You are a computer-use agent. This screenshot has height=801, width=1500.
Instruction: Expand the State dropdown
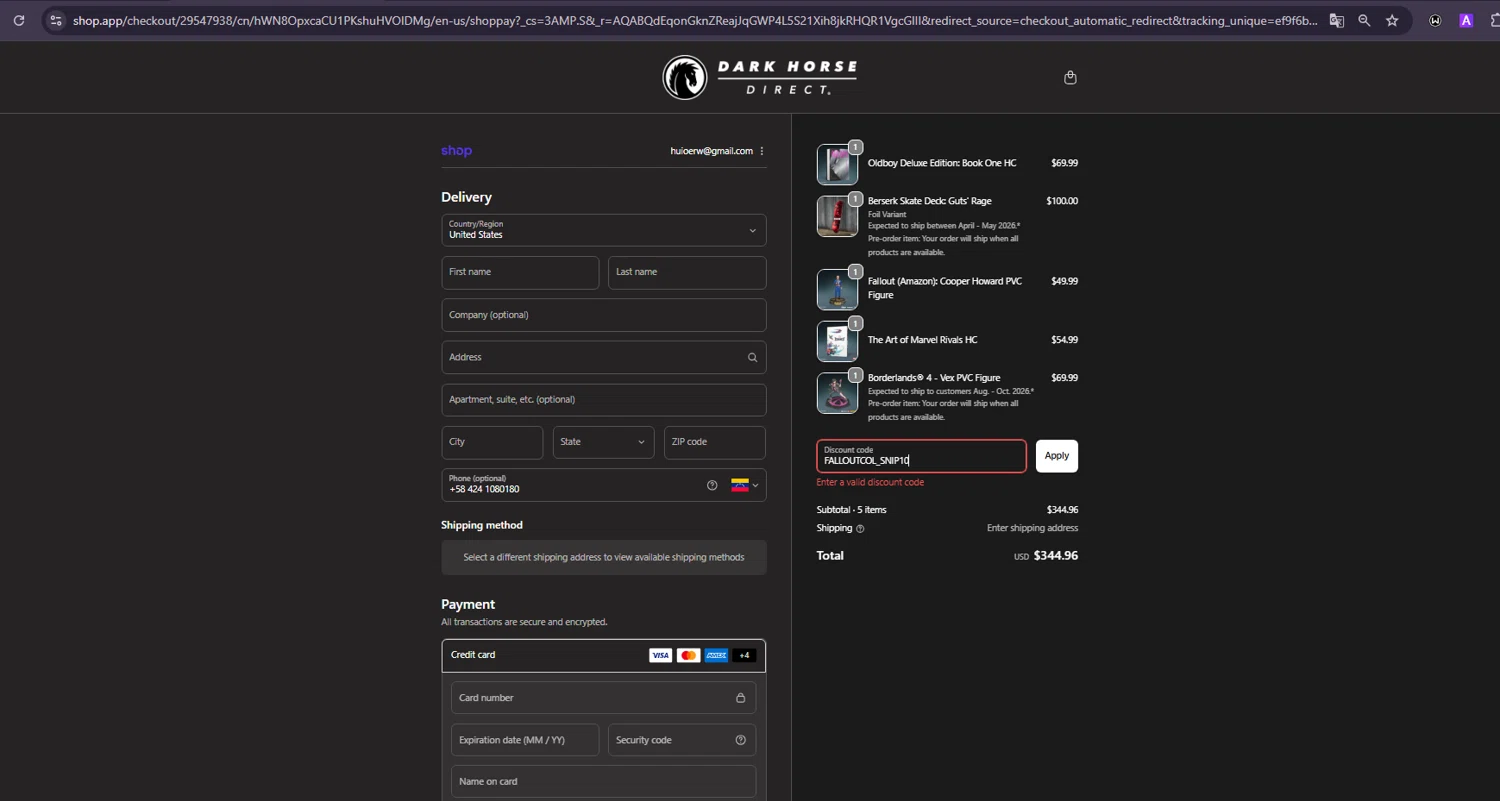pyautogui.click(x=604, y=442)
